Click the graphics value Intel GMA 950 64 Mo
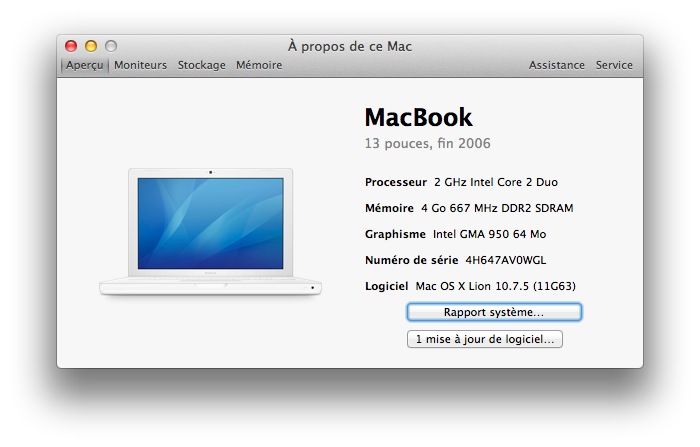This screenshot has height=447, width=700. [x=489, y=234]
